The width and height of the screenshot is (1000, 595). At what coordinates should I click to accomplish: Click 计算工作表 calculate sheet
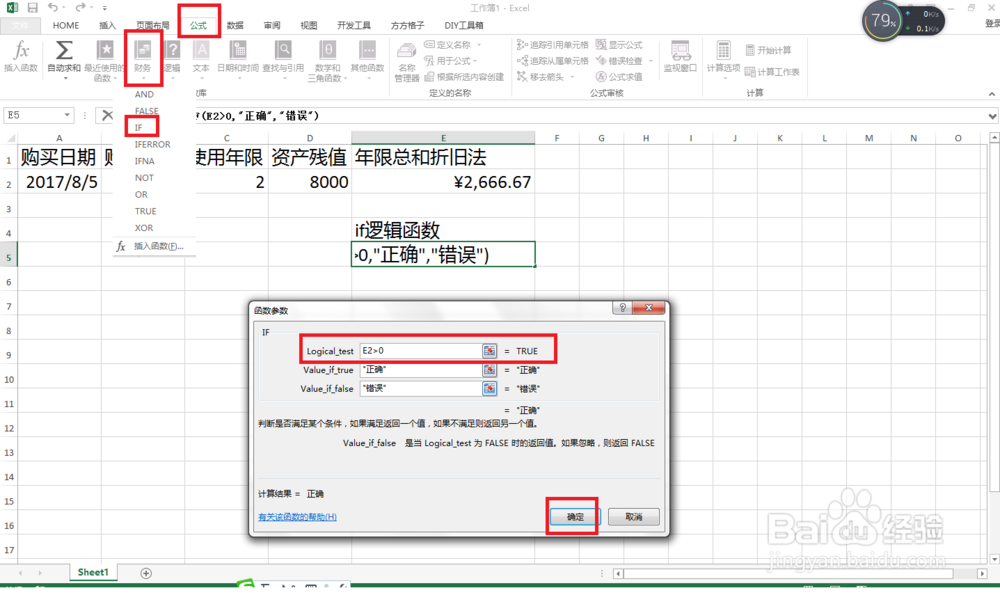[772, 71]
